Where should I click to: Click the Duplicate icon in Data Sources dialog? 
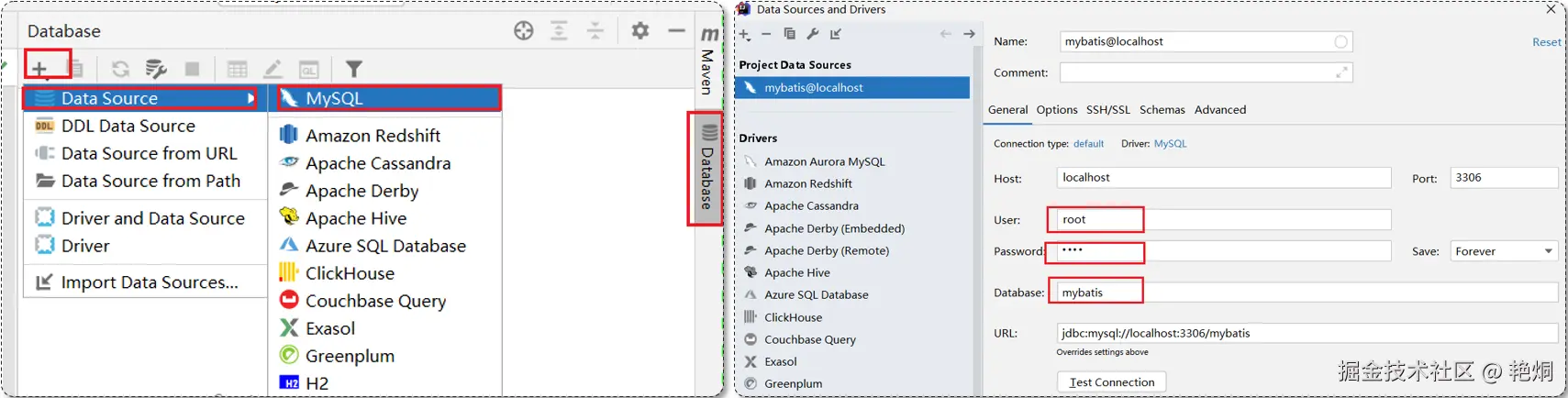(x=789, y=34)
